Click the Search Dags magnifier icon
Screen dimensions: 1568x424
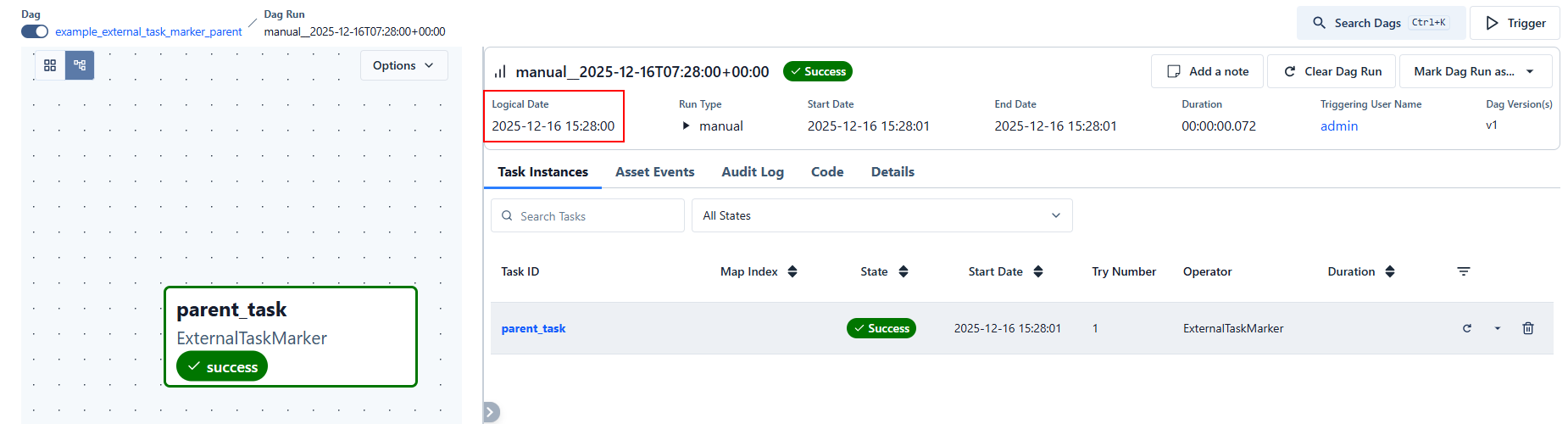[x=1320, y=23]
